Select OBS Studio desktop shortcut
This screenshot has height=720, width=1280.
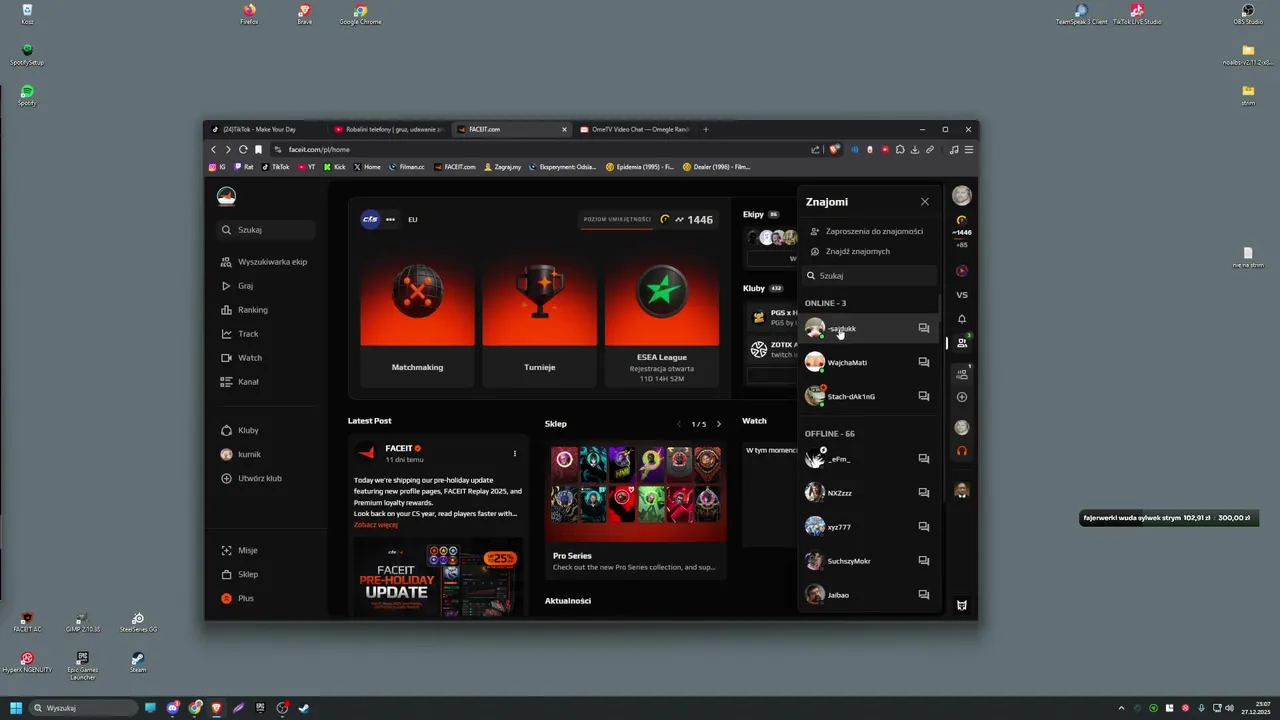(x=1248, y=14)
